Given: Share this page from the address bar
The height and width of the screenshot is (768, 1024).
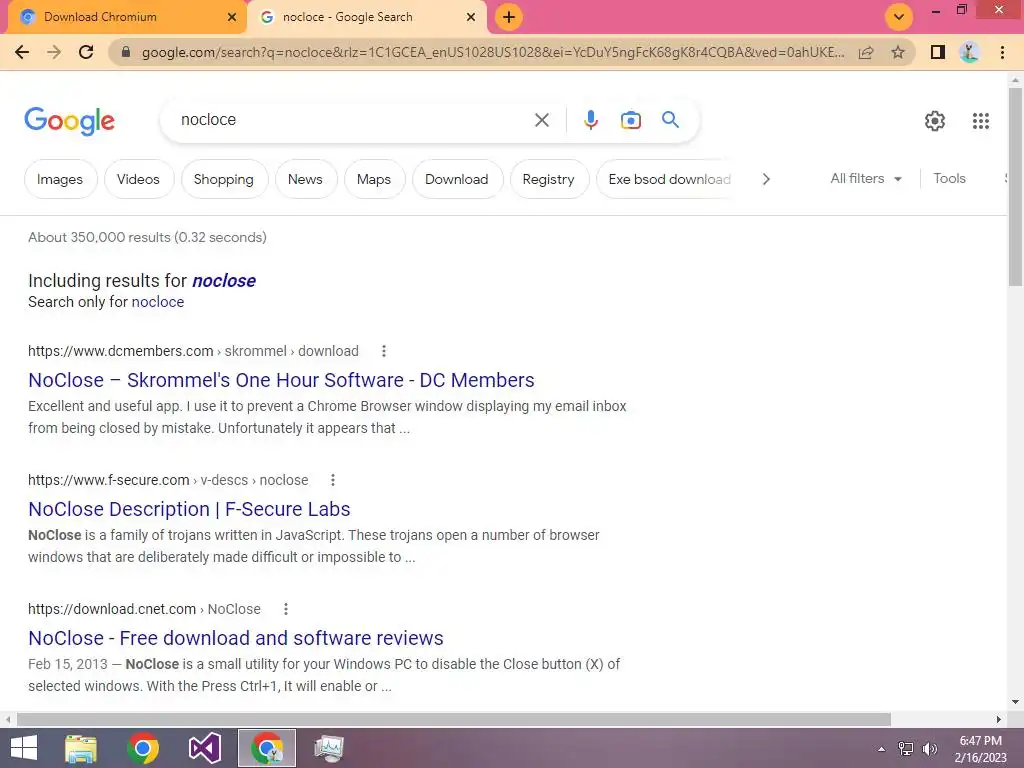Looking at the screenshot, I should [866, 52].
